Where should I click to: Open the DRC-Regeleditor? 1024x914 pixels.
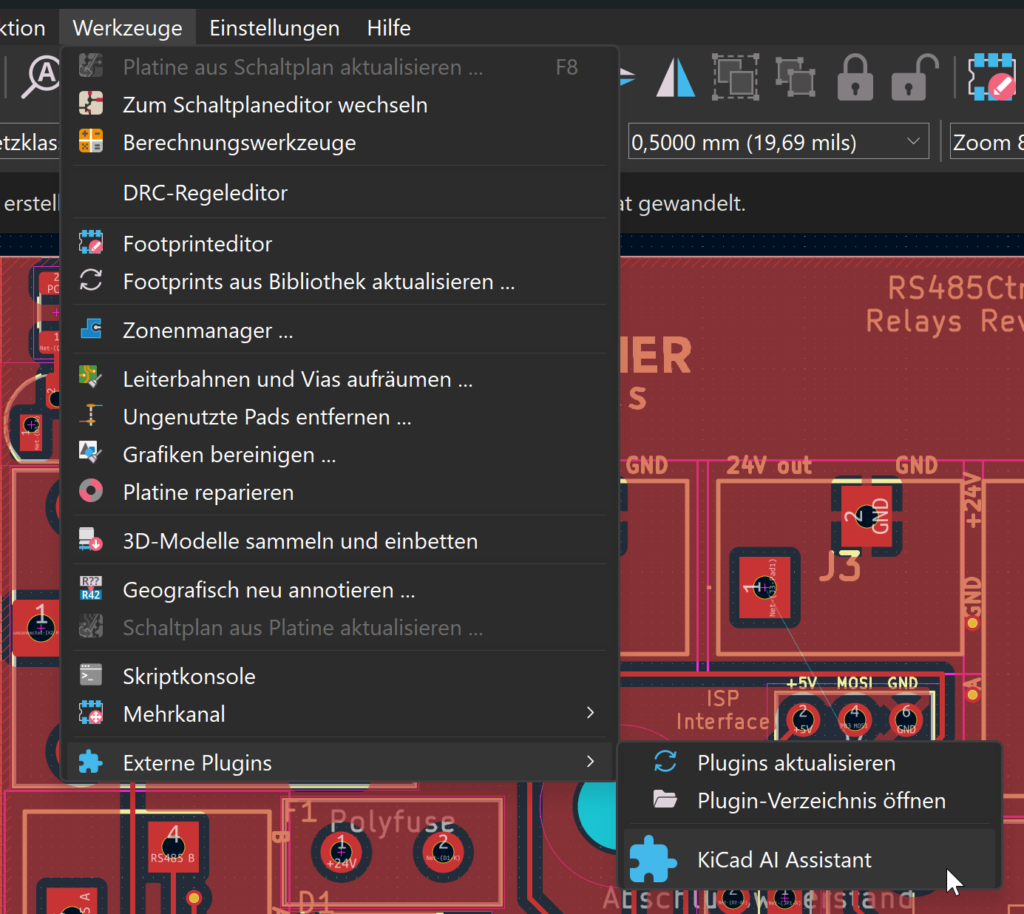340,193
